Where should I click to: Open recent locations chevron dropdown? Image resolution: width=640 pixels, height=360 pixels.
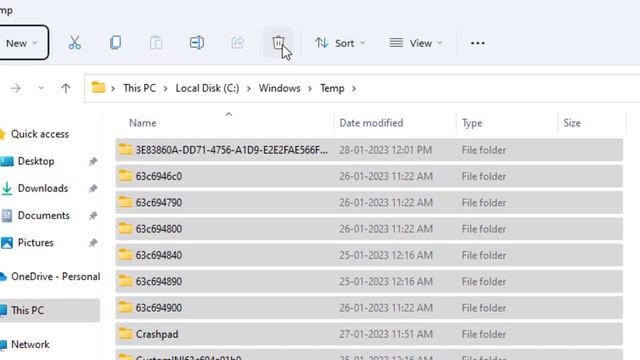(41, 88)
